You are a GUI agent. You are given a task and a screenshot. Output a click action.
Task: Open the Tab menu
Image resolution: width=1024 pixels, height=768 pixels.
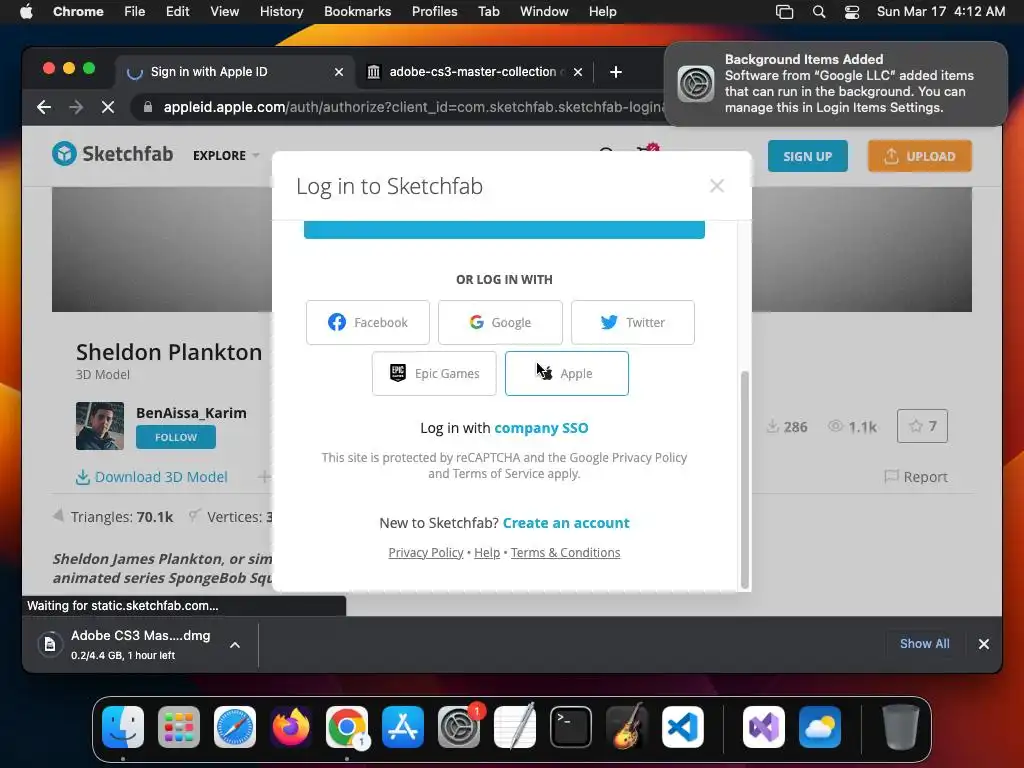pyautogui.click(x=488, y=12)
